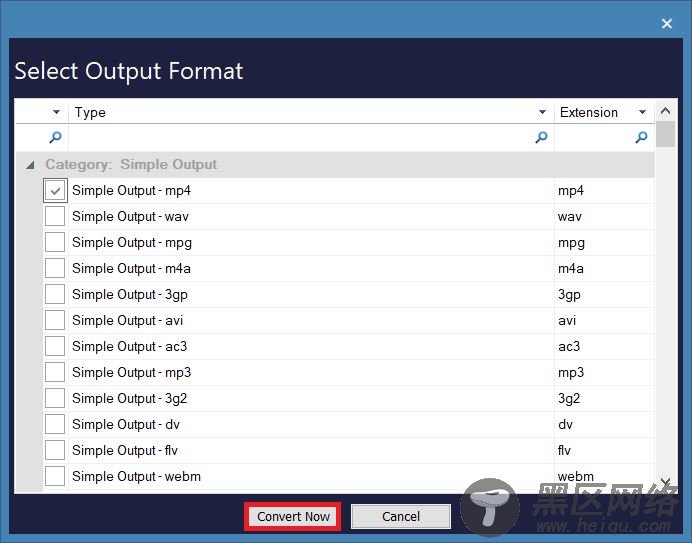Select the 'Simple Output - mpg' row text
This screenshot has width=692, height=543.
[132, 243]
